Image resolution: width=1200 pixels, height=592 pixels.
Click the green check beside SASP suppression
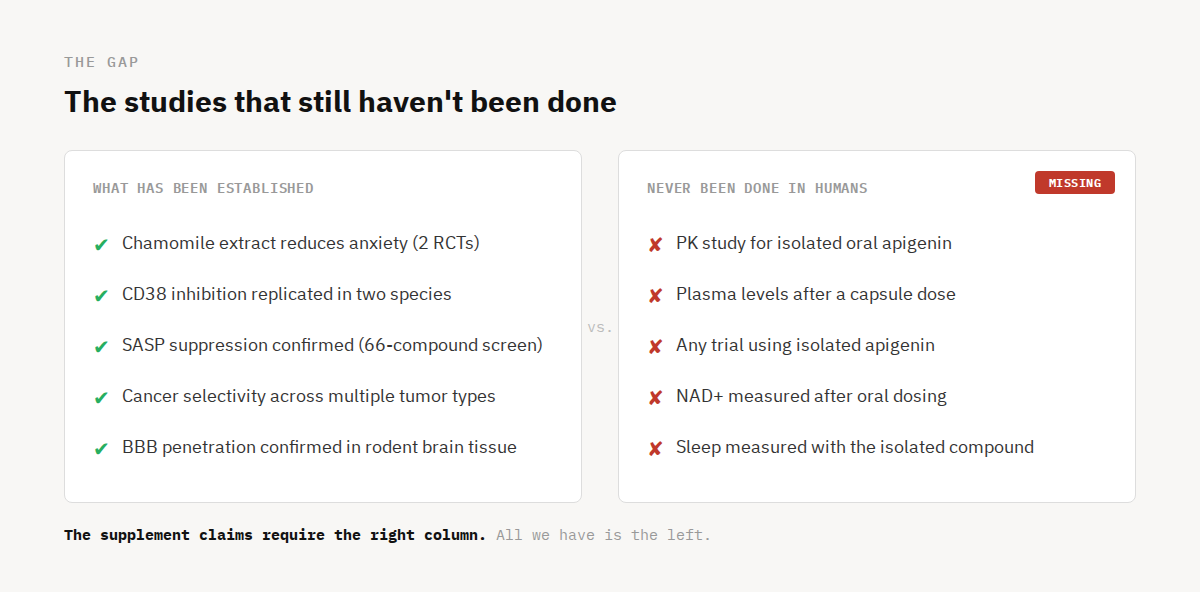click(100, 346)
